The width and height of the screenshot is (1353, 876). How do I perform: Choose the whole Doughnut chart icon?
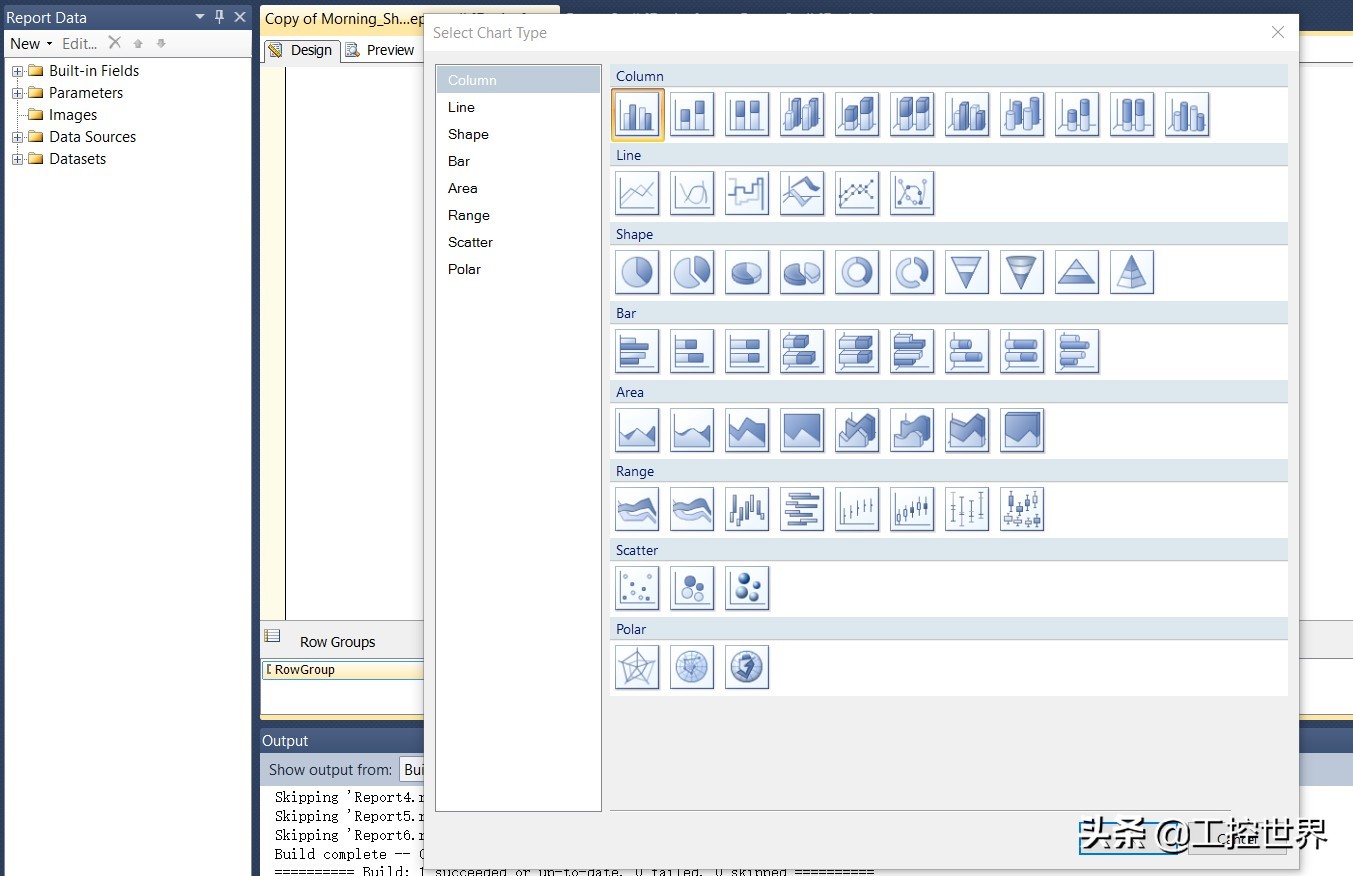point(857,272)
